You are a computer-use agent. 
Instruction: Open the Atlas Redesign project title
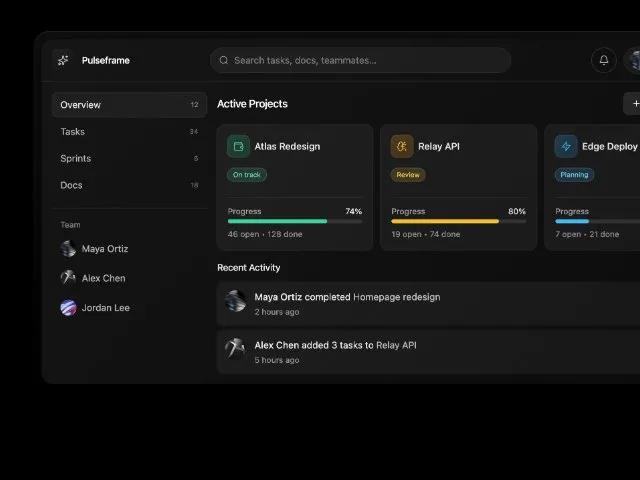(287, 147)
